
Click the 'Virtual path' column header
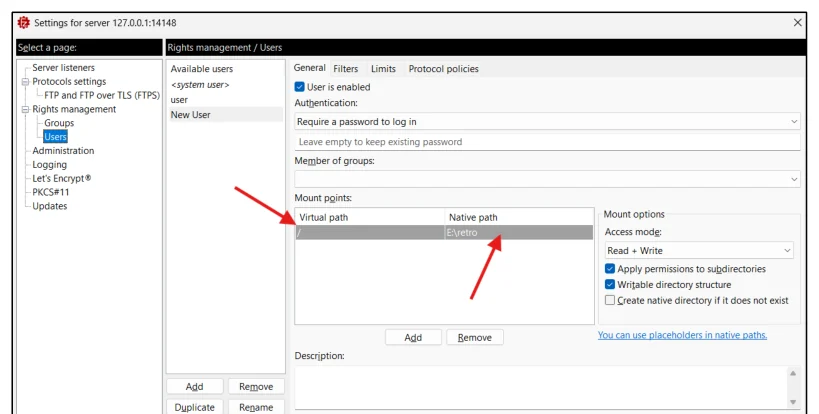[x=370, y=217]
